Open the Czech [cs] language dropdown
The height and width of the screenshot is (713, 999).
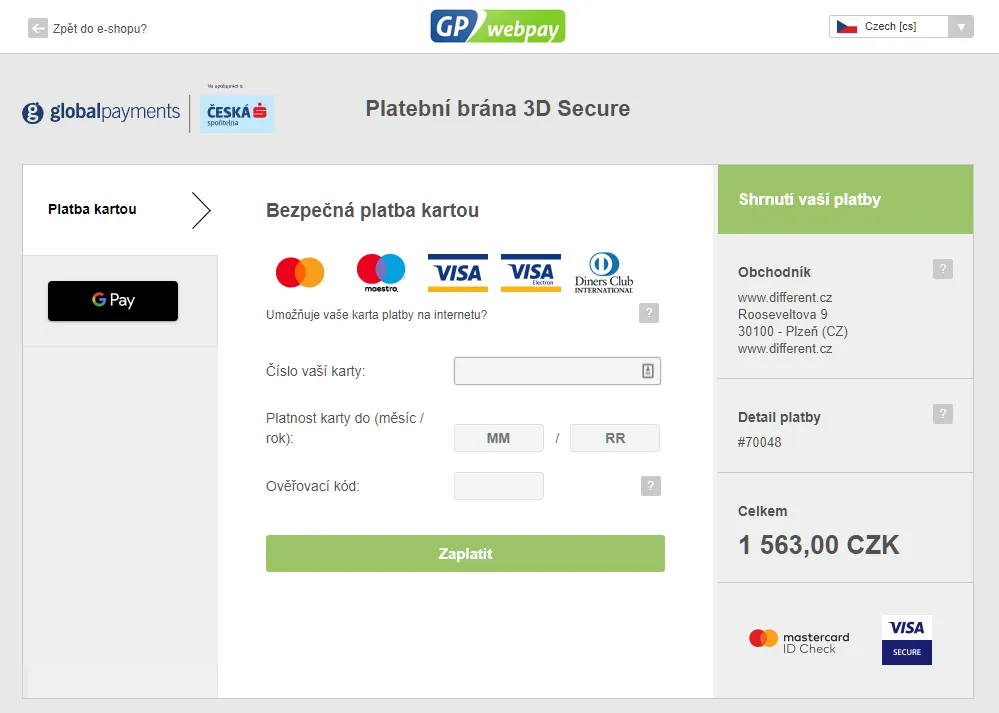[x=901, y=27]
